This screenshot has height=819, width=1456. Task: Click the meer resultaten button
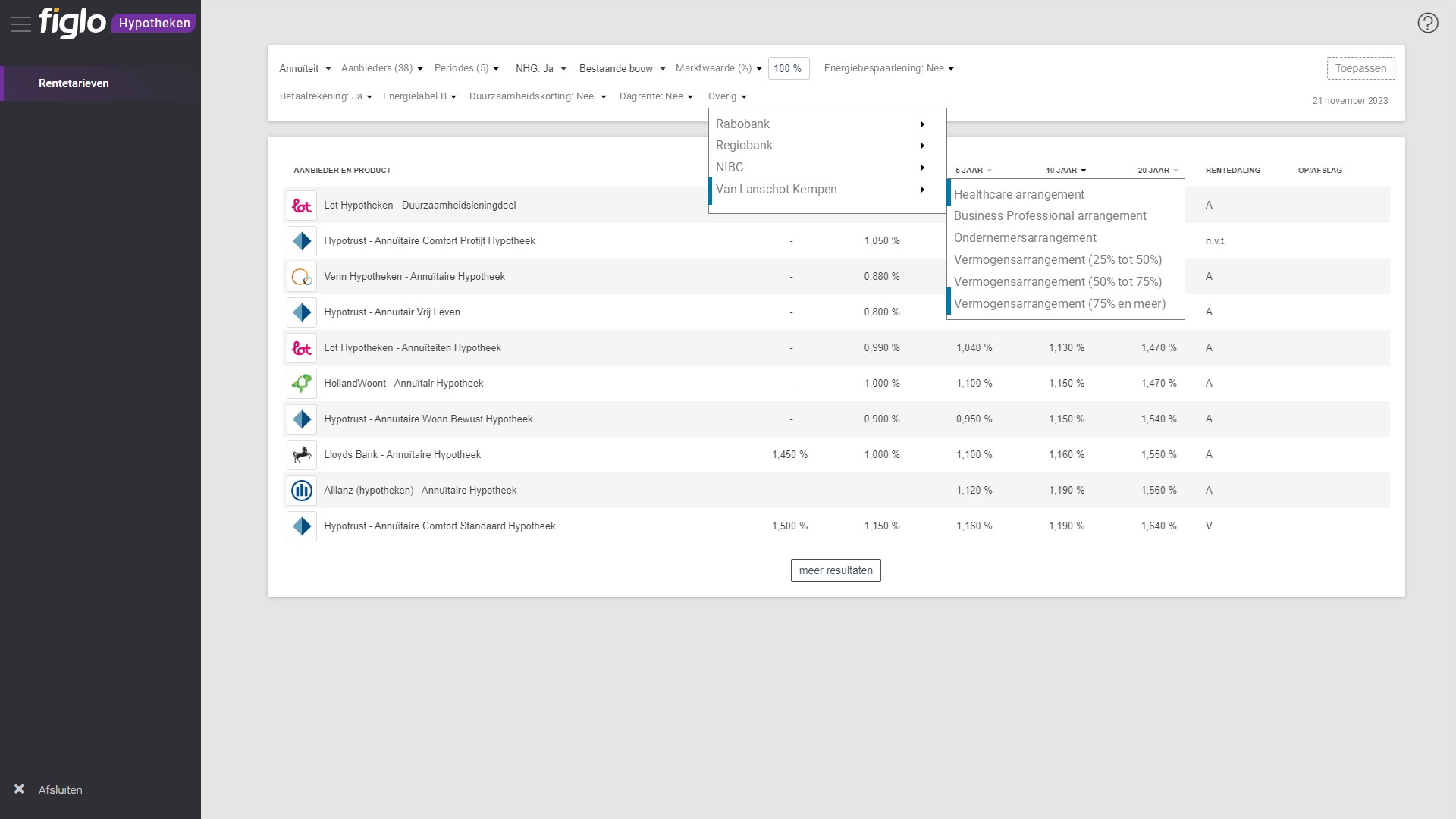[836, 570]
